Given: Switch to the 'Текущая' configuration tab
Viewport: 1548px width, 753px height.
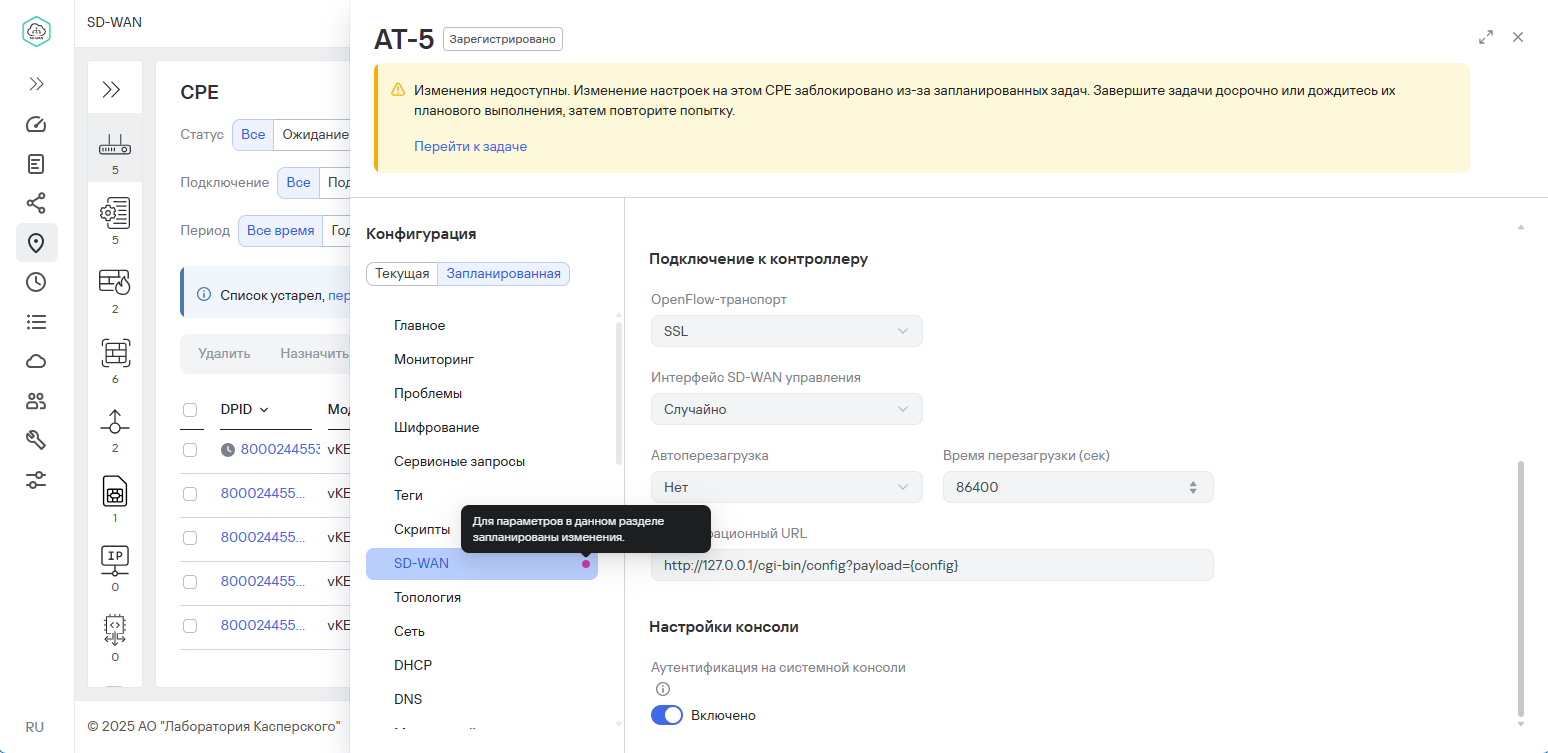Looking at the screenshot, I should pyautogui.click(x=402, y=274).
